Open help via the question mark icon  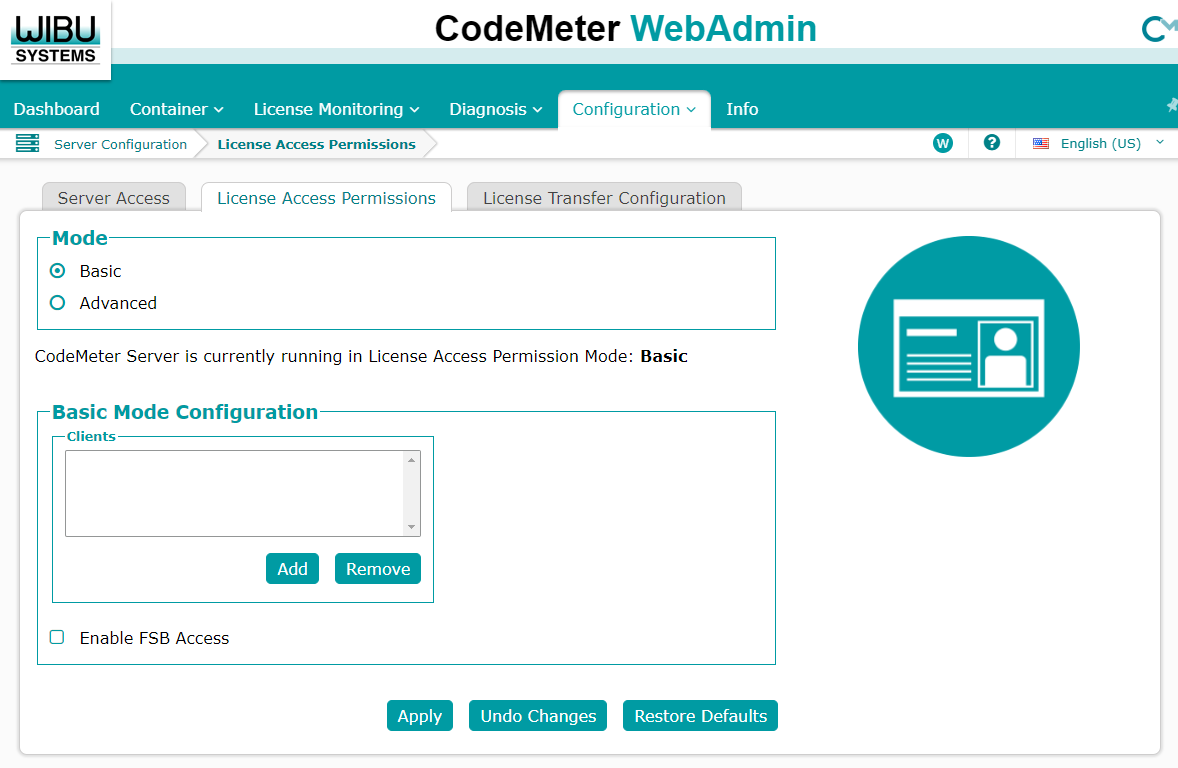992,143
